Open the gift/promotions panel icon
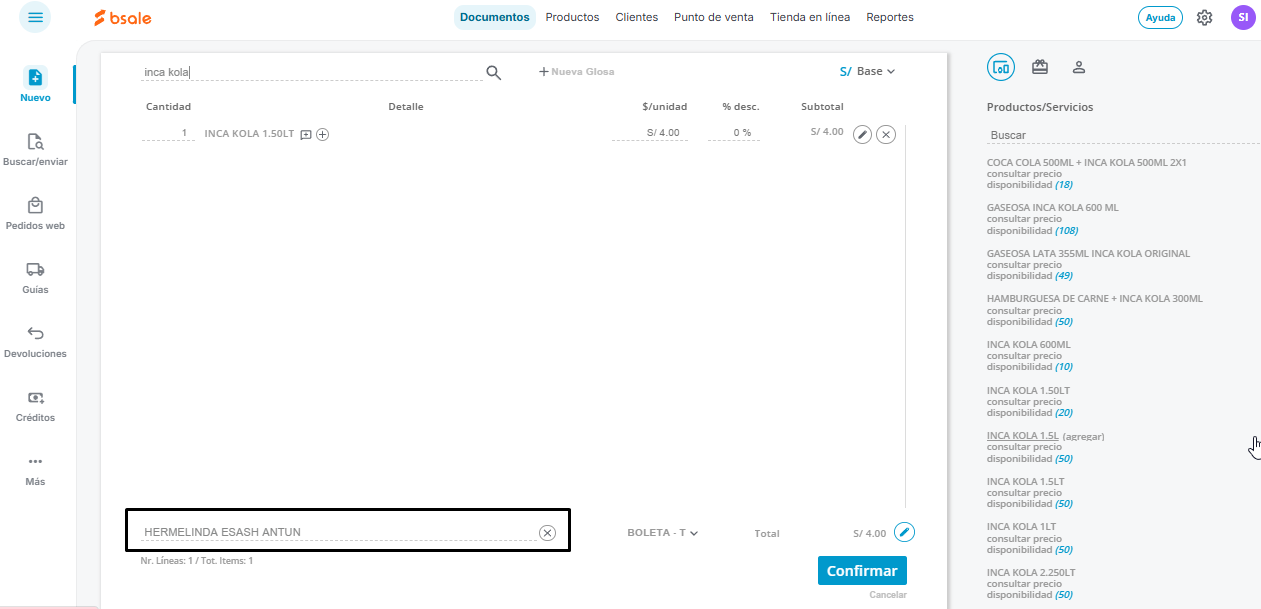The height and width of the screenshot is (609, 1261). coord(1040,67)
